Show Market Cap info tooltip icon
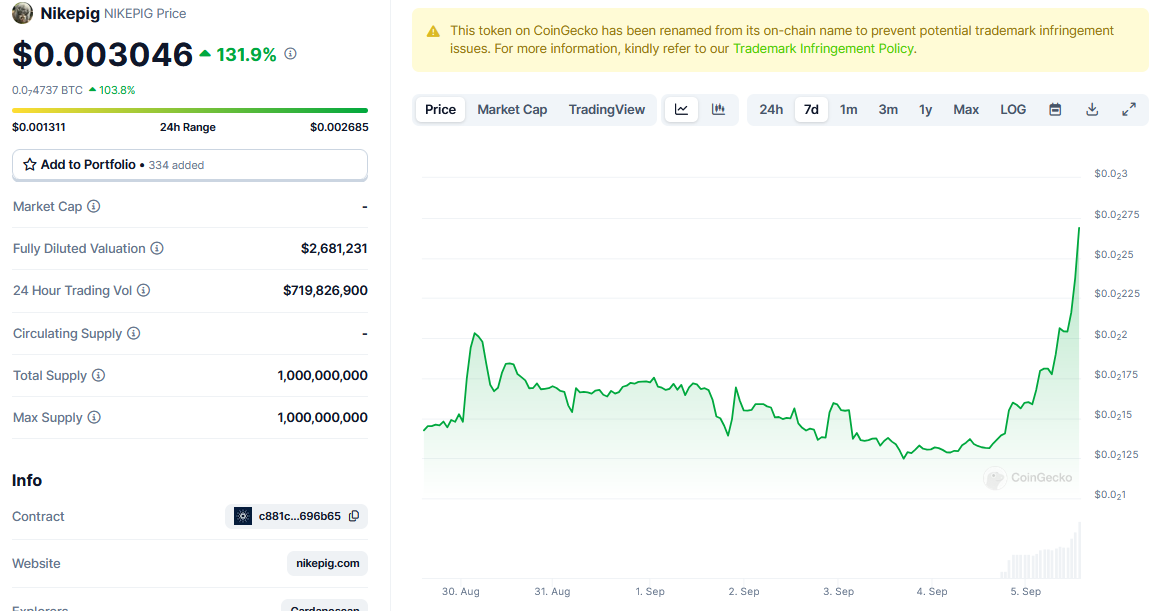Image resolution: width=1163 pixels, height=611 pixels. [93, 206]
